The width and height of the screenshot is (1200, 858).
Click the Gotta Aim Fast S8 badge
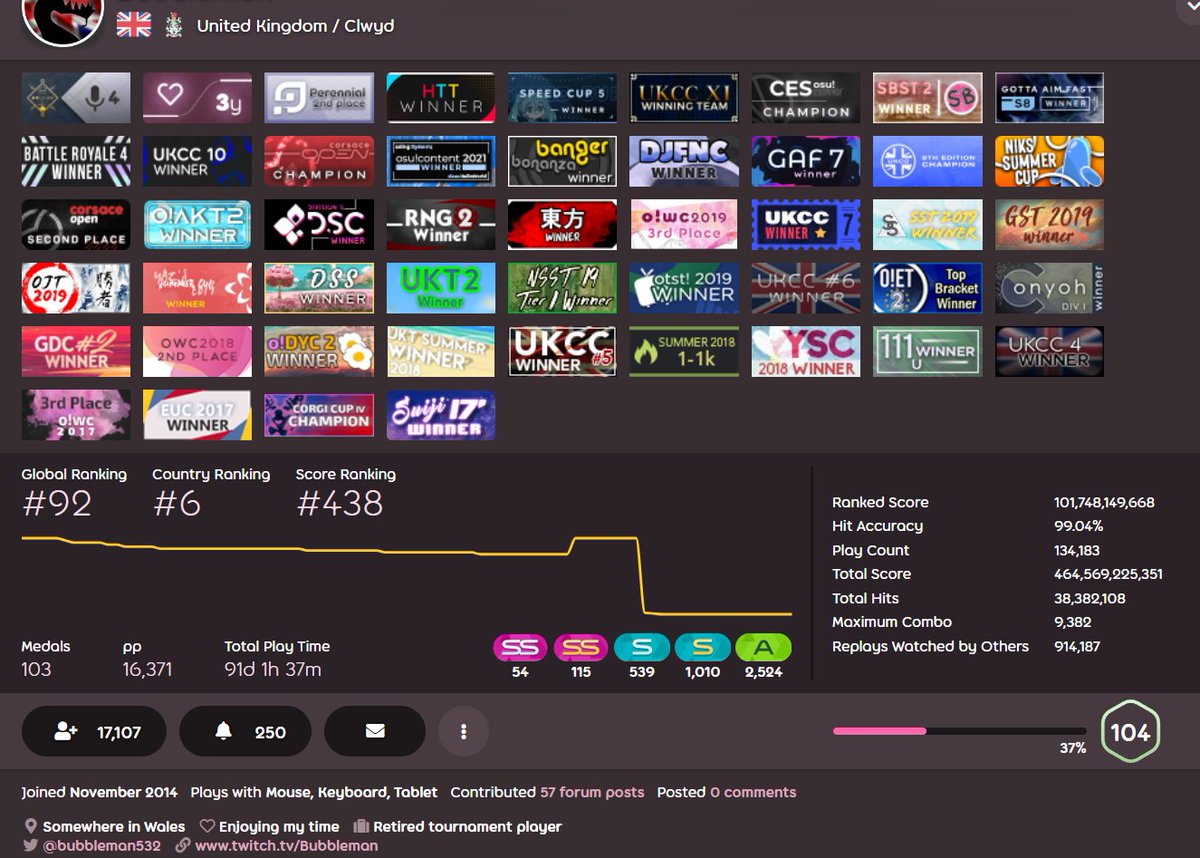click(1049, 98)
